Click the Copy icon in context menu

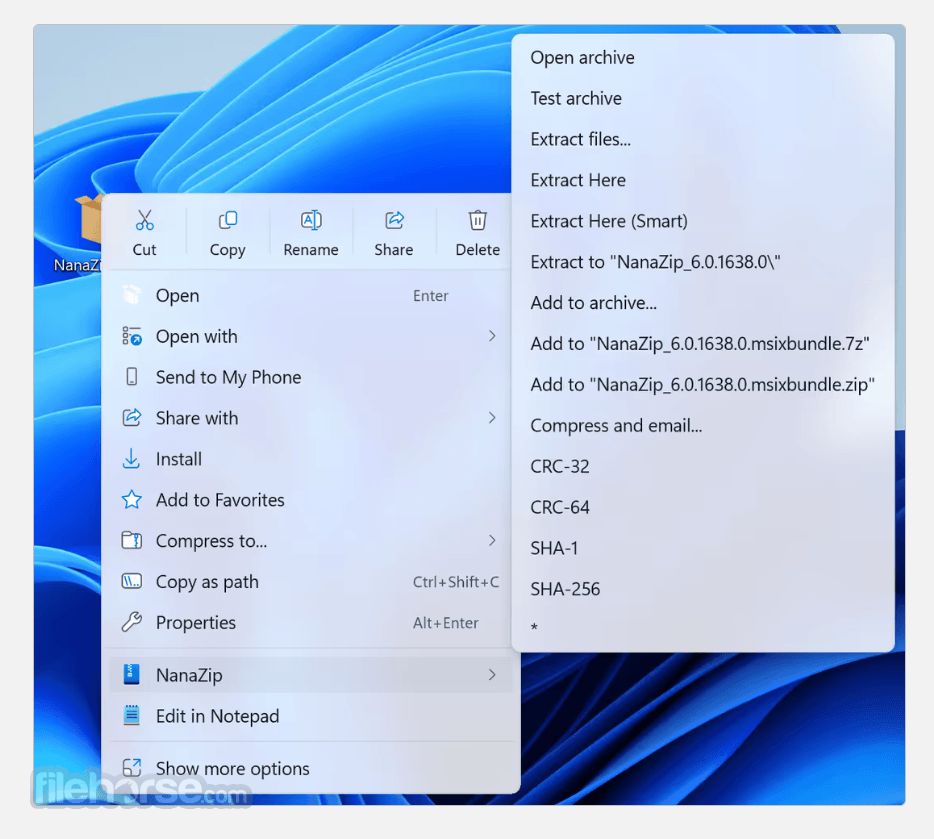pos(228,220)
